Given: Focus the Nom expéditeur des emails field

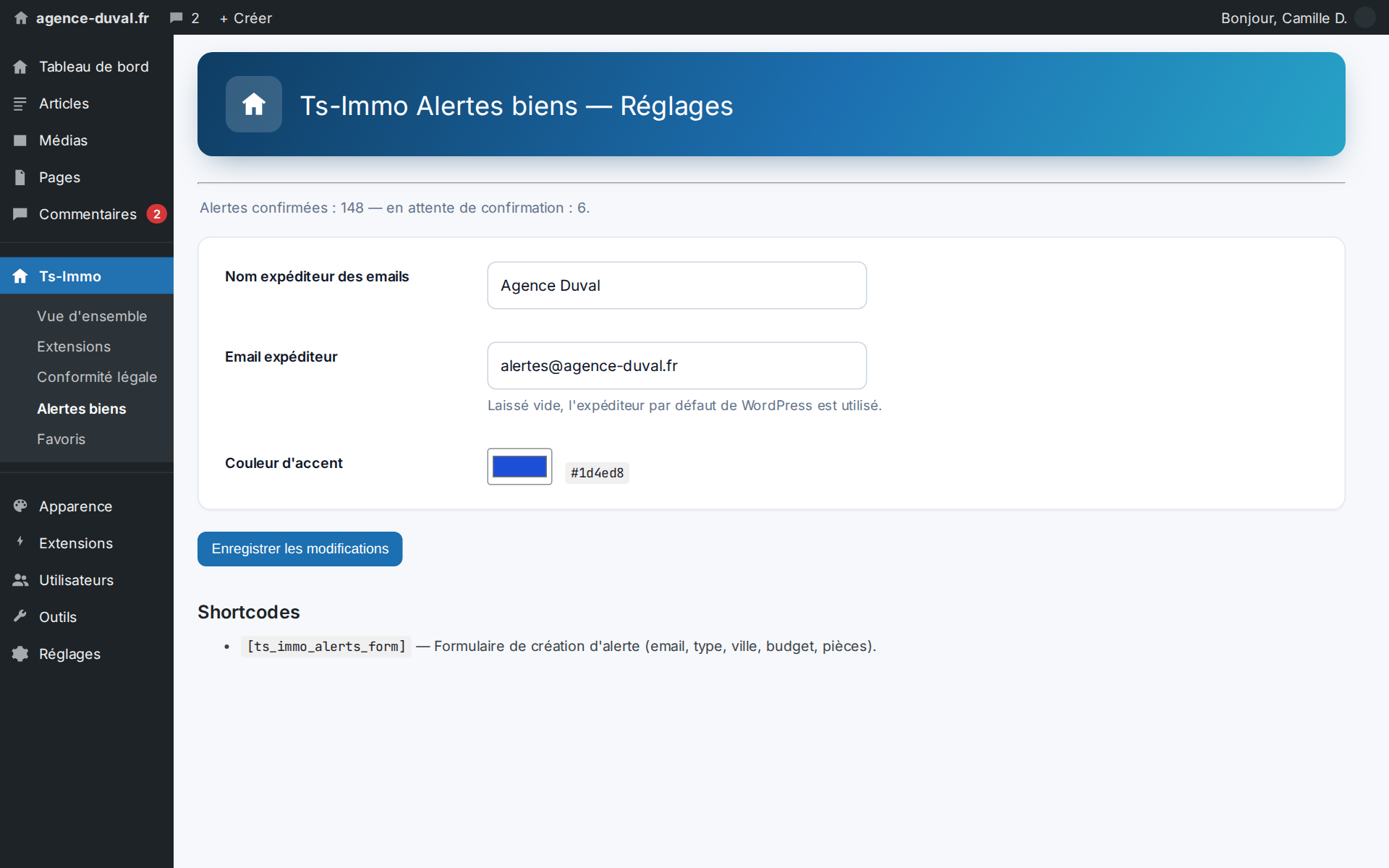Looking at the screenshot, I should click(677, 285).
